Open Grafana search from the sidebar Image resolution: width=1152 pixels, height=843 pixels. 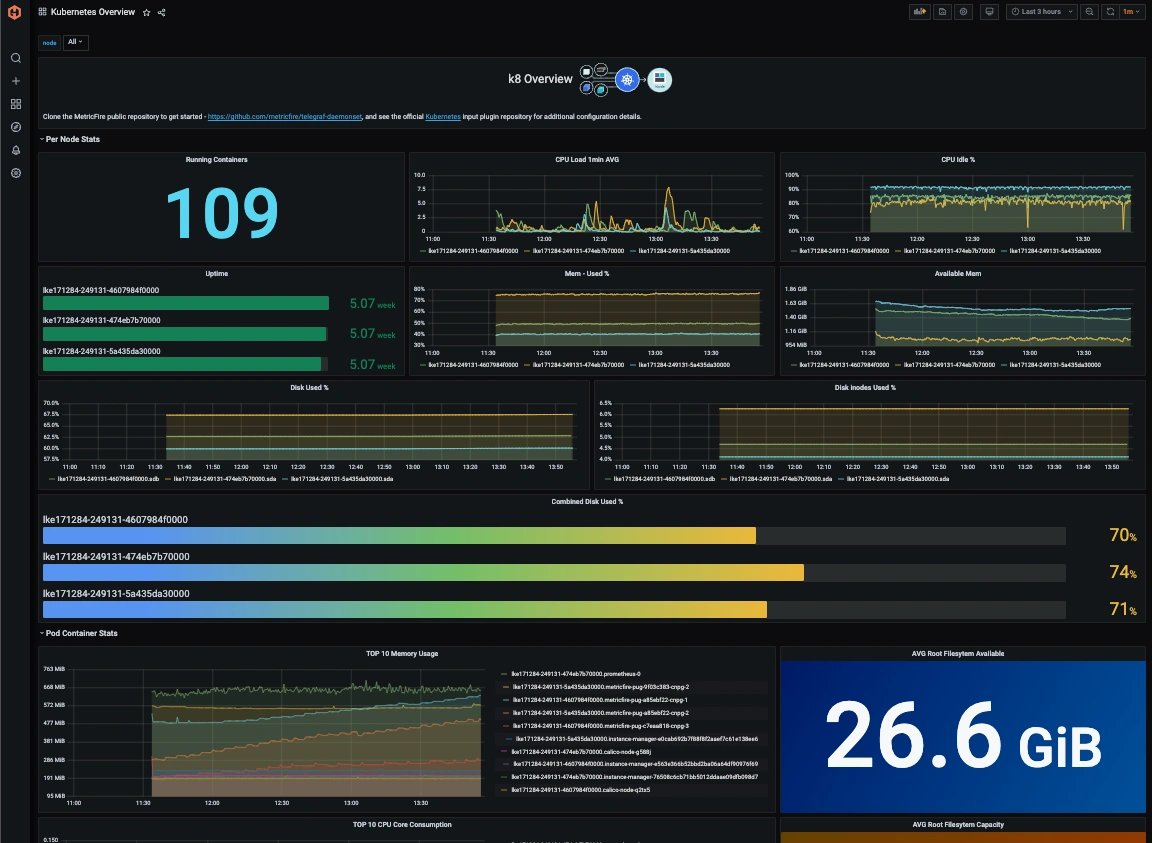pyautogui.click(x=15, y=58)
